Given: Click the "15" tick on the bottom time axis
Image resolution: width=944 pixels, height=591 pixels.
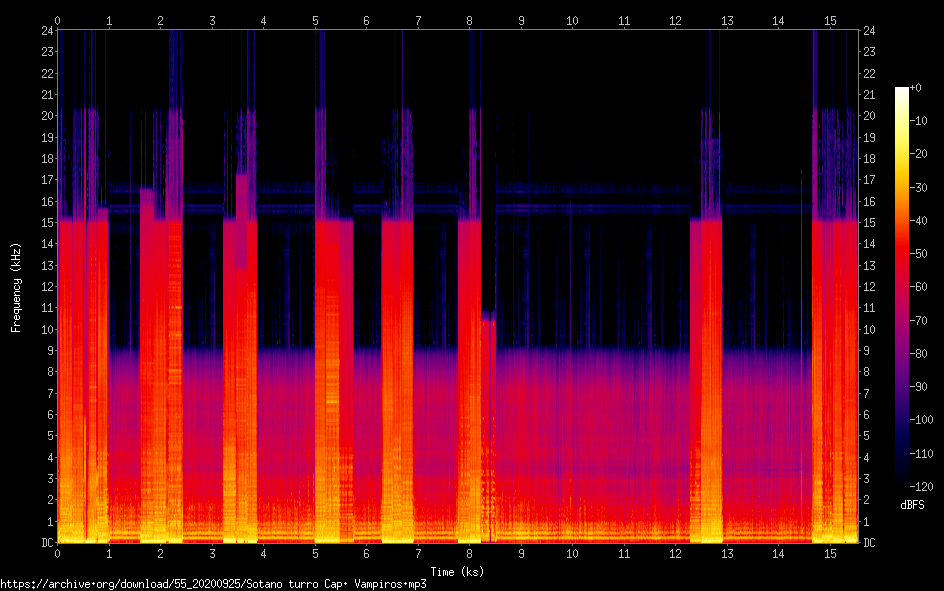Looking at the screenshot, I should pyautogui.click(x=830, y=553).
